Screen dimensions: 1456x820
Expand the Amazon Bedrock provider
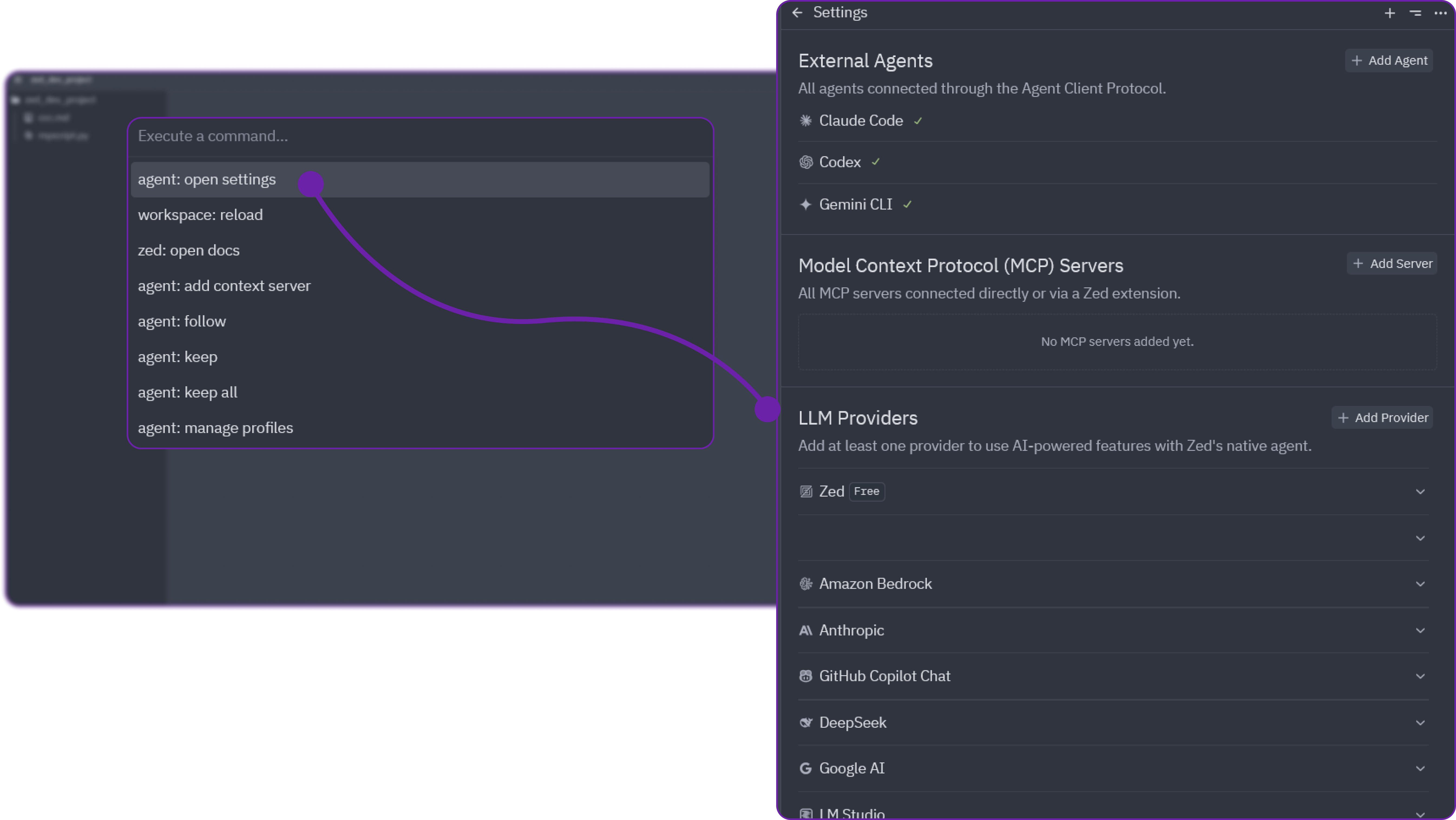click(x=1420, y=584)
